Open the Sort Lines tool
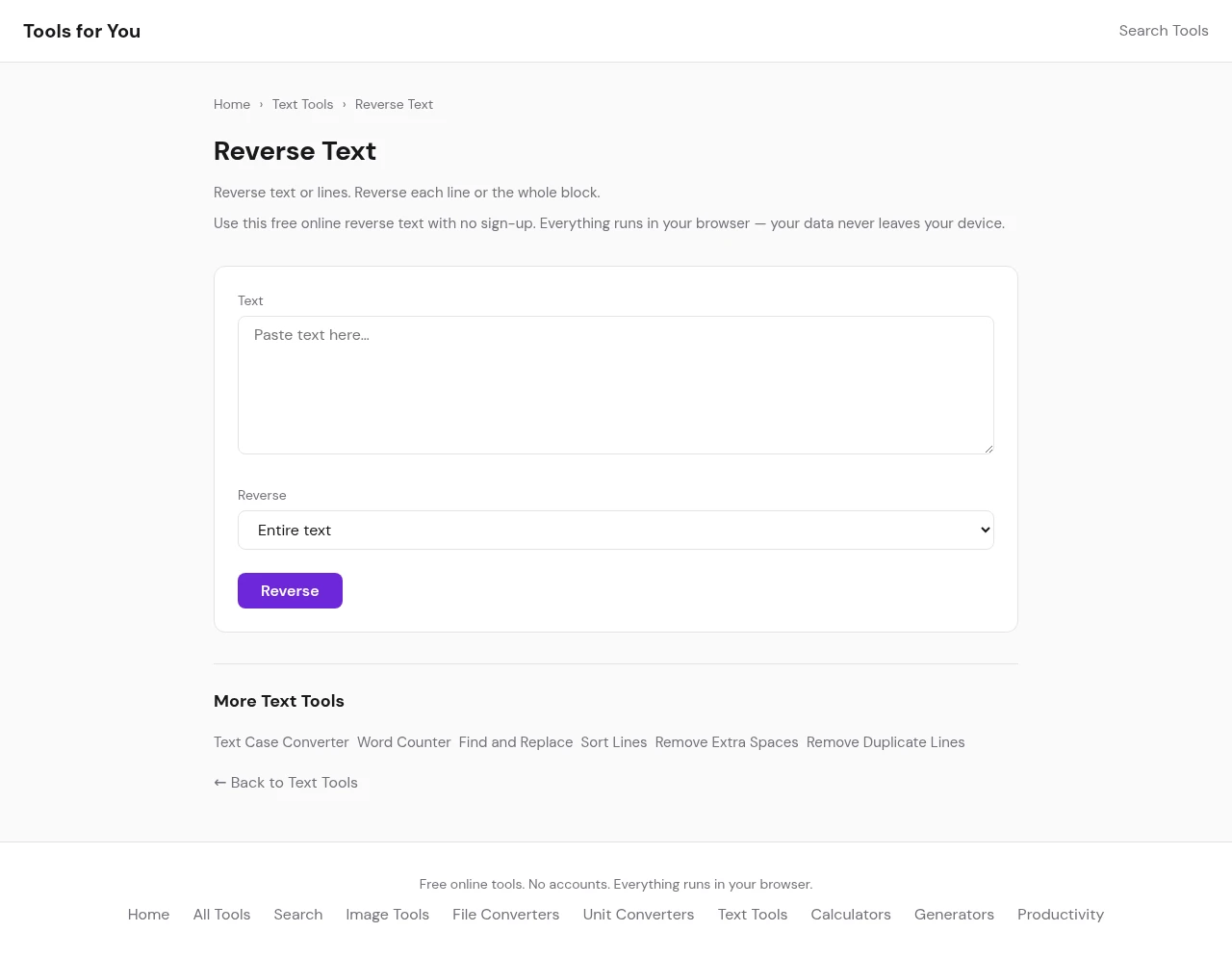This screenshot has width=1232, height=958. click(613, 742)
